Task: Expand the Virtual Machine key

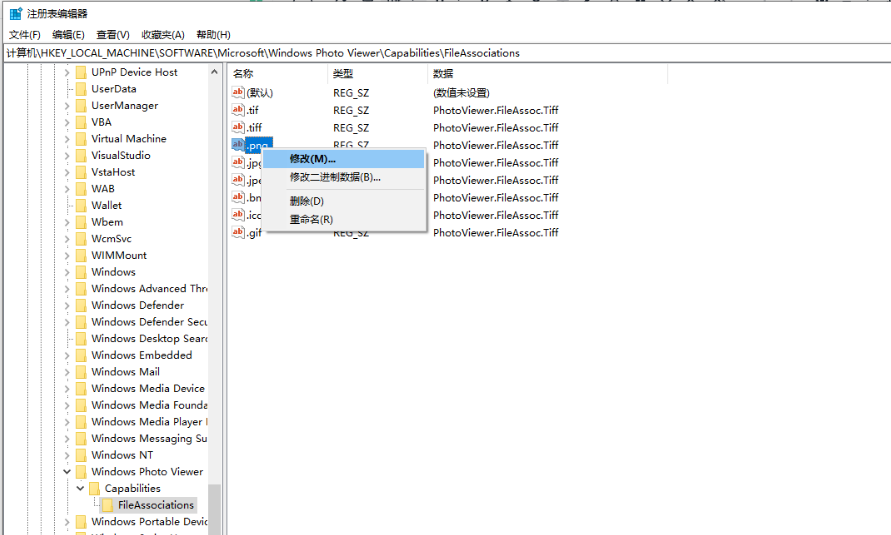Action: click(x=67, y=139)
